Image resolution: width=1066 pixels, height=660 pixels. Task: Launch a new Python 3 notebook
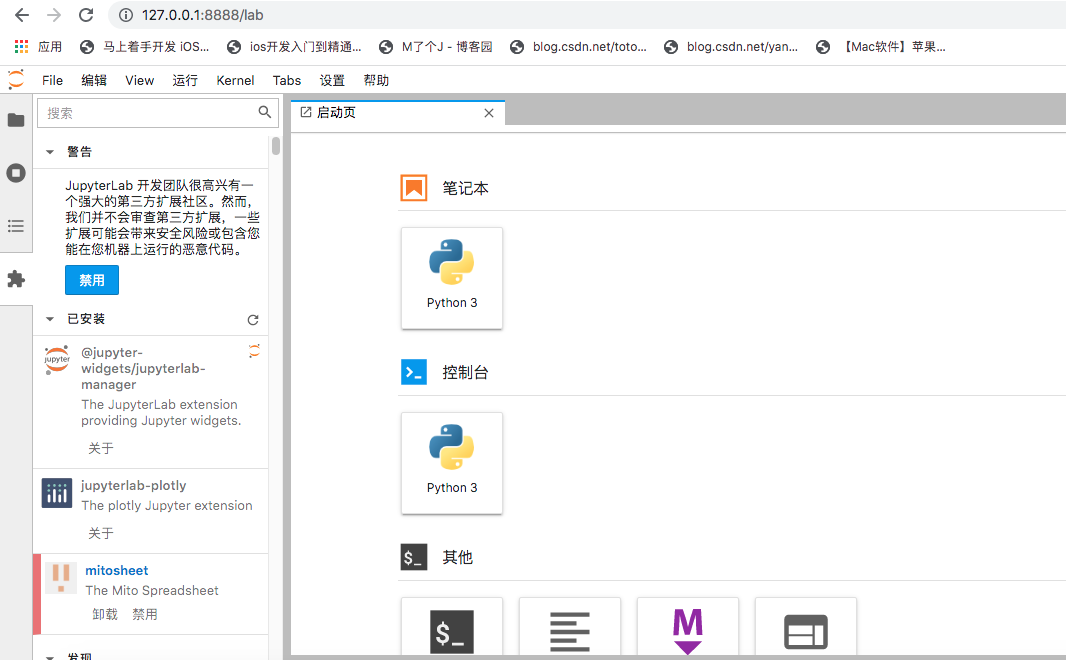[x=451, y=278]
